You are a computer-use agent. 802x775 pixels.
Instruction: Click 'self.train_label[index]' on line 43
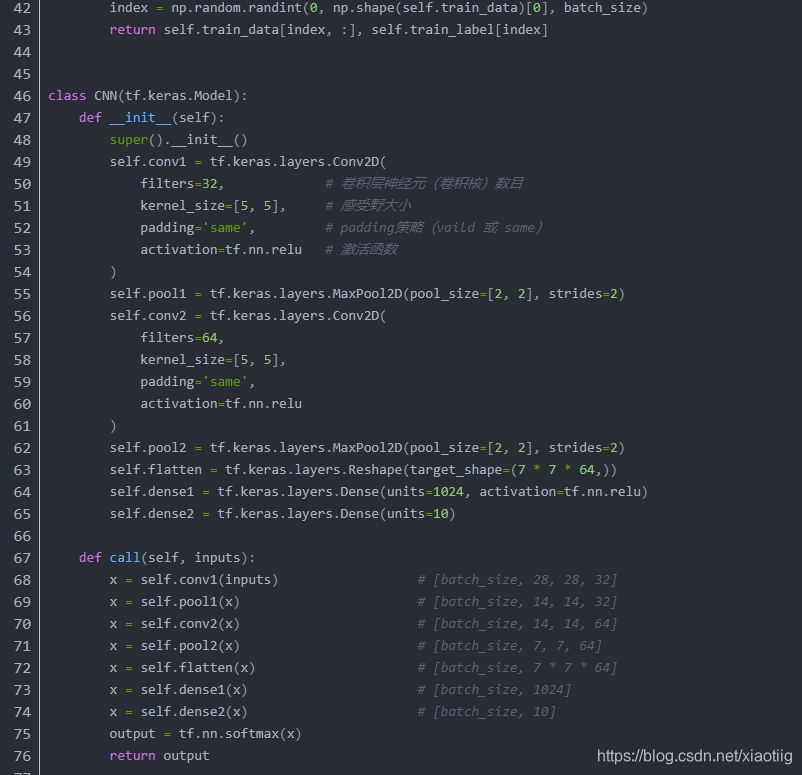[460, 30]
